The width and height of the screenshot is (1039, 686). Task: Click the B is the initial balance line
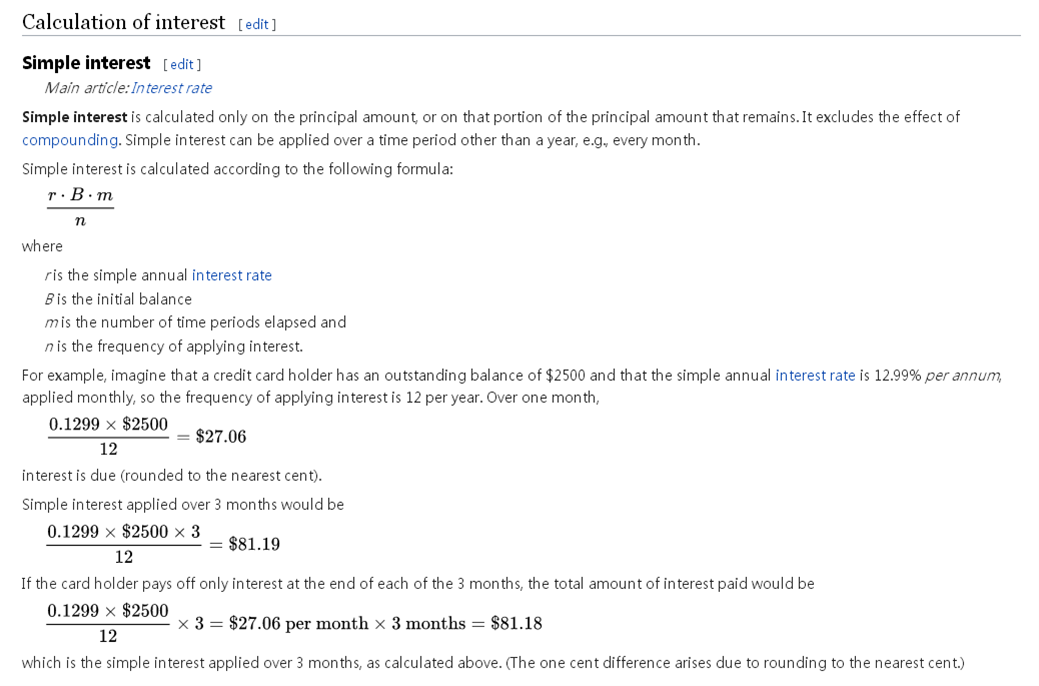[x=118, y=299]
